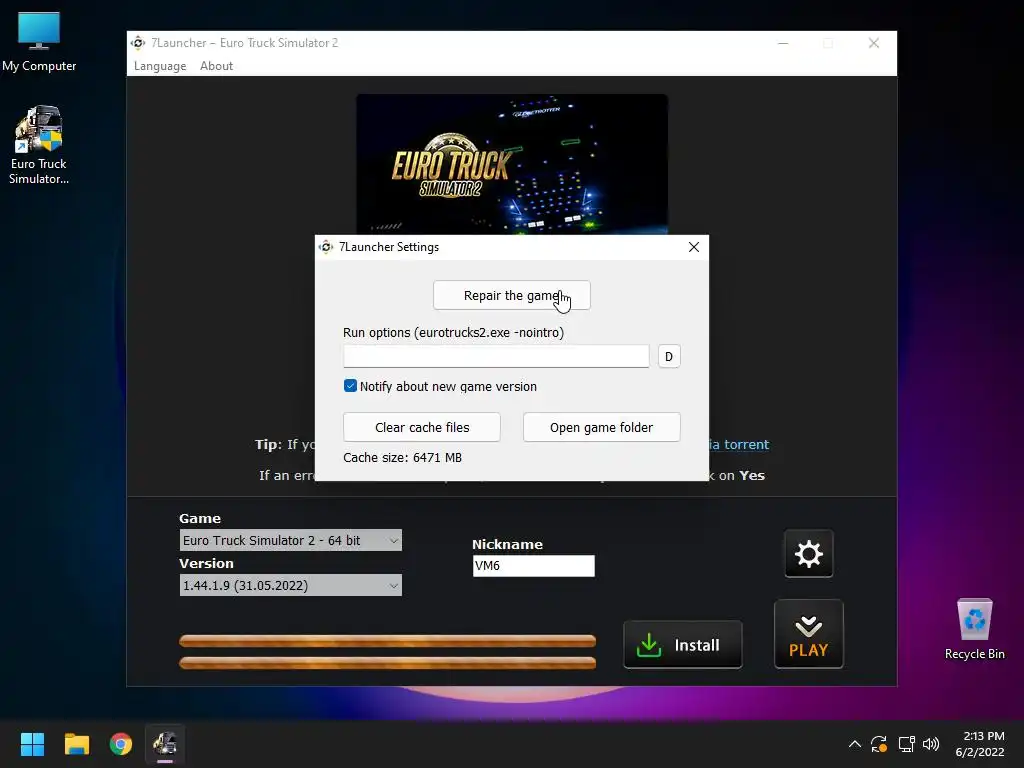Click the Euro Truck Simulator 2 banner

pyautogui.click(x=511, y=165)
